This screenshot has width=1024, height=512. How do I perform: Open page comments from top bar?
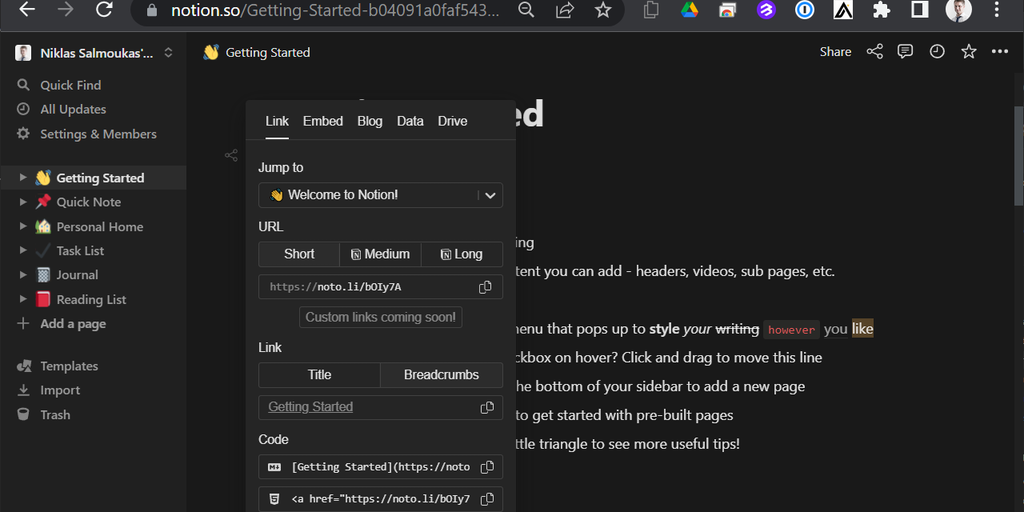pos(905,52)
